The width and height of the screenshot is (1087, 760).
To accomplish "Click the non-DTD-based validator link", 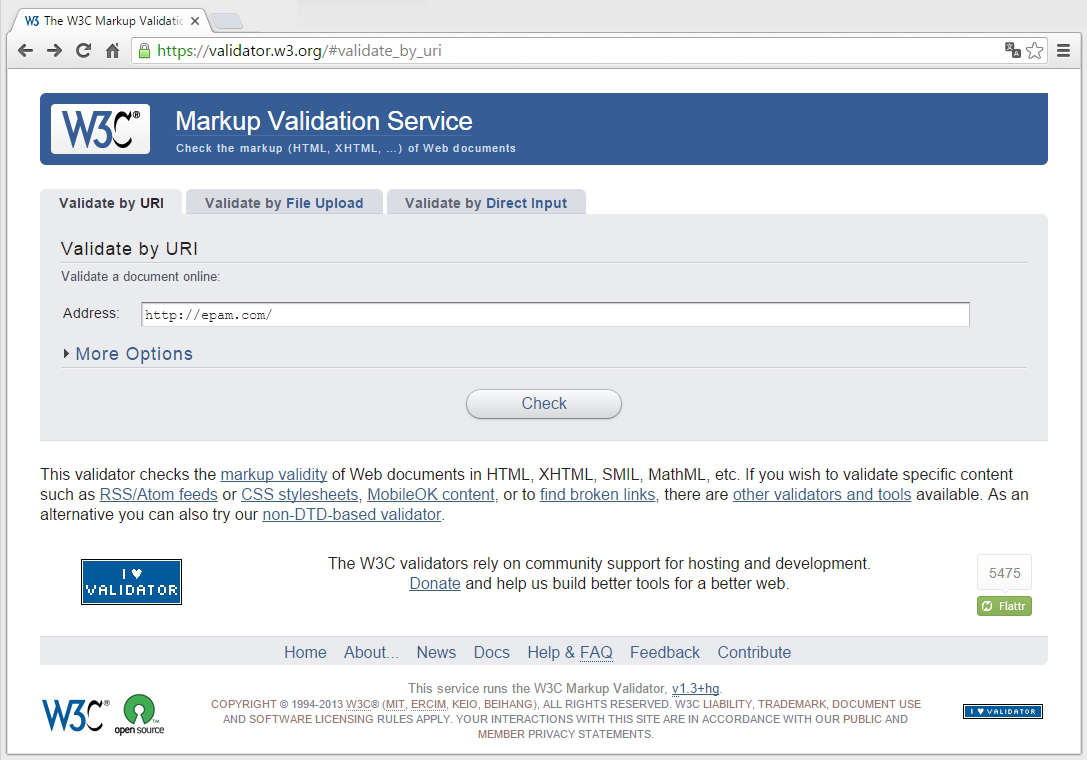I will (351, 514).
